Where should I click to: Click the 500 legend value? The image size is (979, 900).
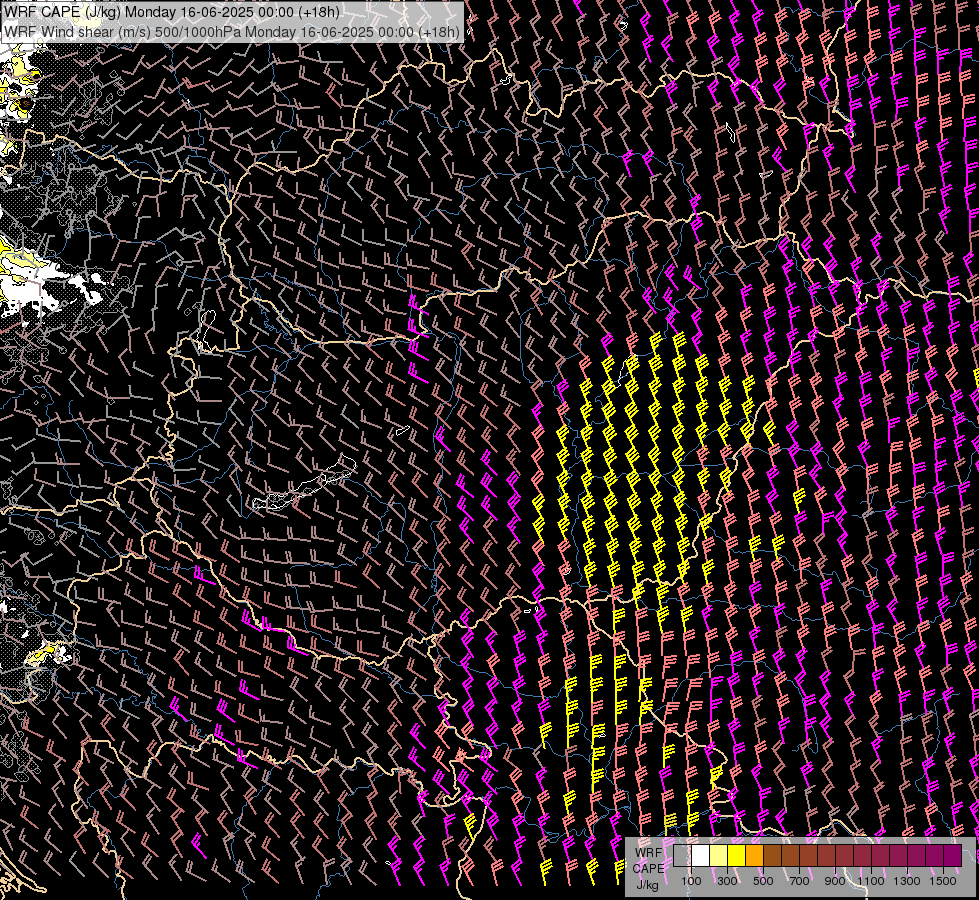click(763, 881)
